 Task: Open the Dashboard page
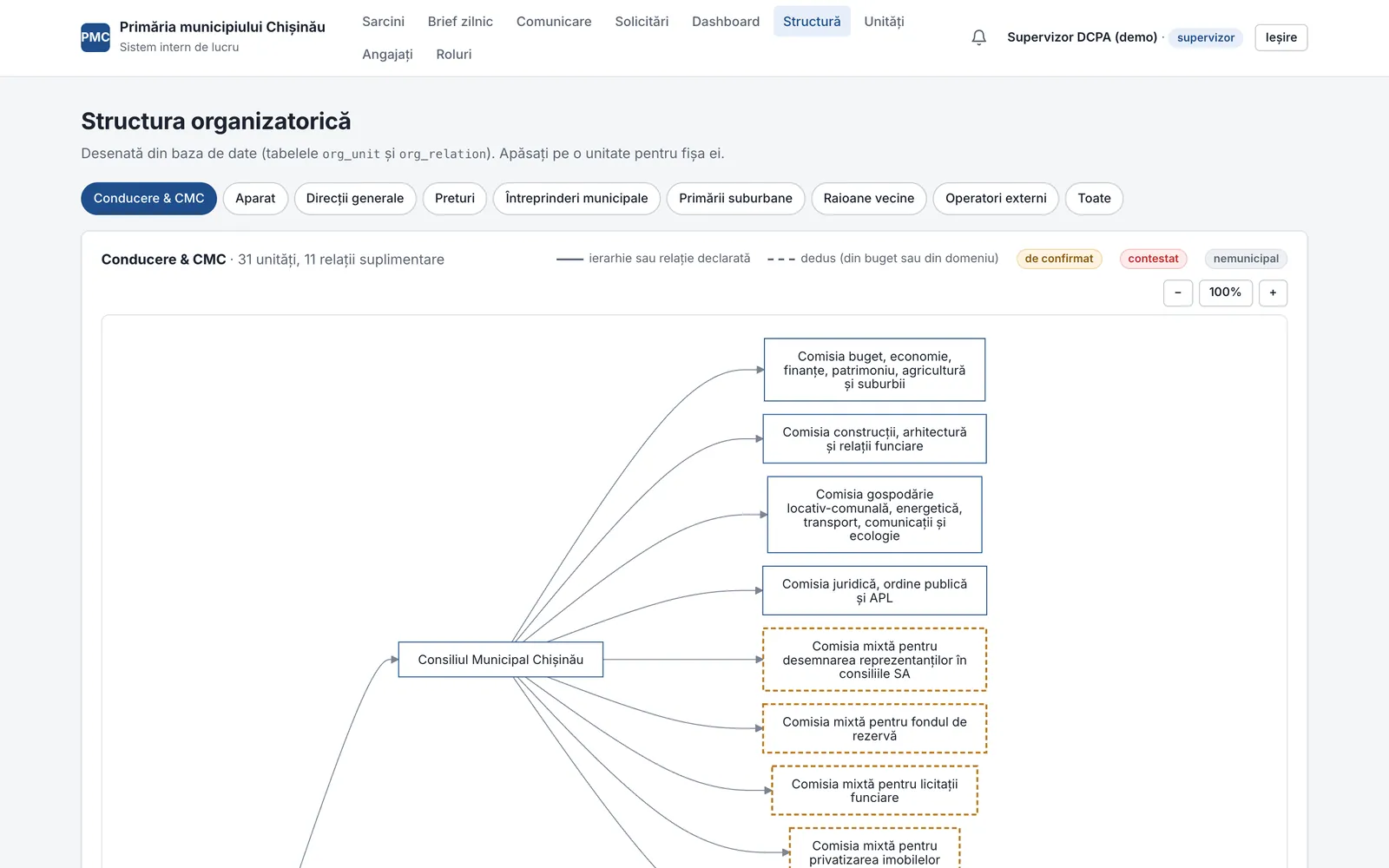(x=726, y=22)
